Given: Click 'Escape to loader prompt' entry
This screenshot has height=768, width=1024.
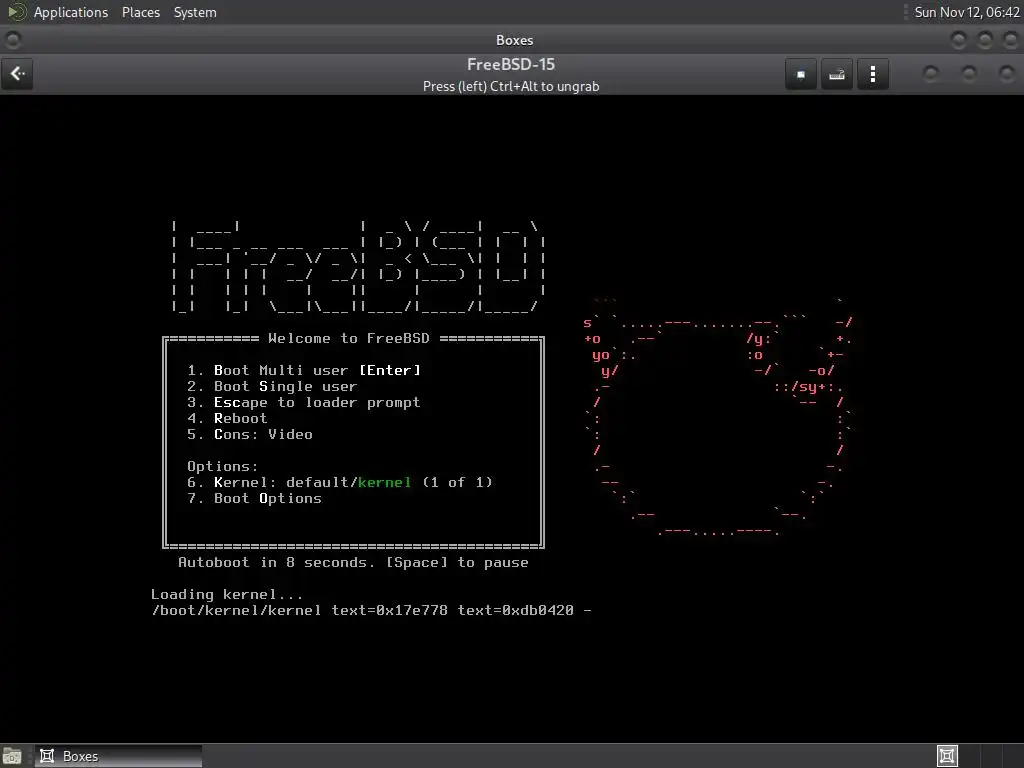Looking at the screenshot, I should pyautogui.click(x=304, y=402).
